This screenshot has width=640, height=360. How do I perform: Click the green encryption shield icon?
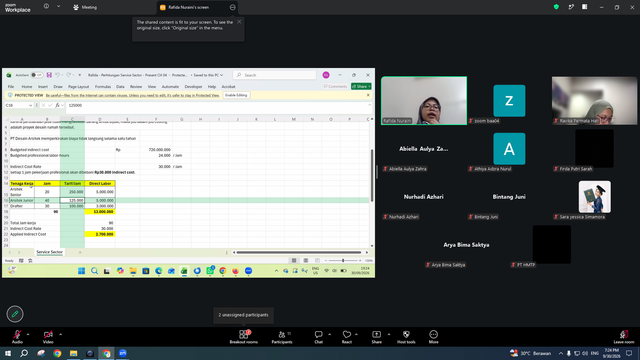point(556,7)
